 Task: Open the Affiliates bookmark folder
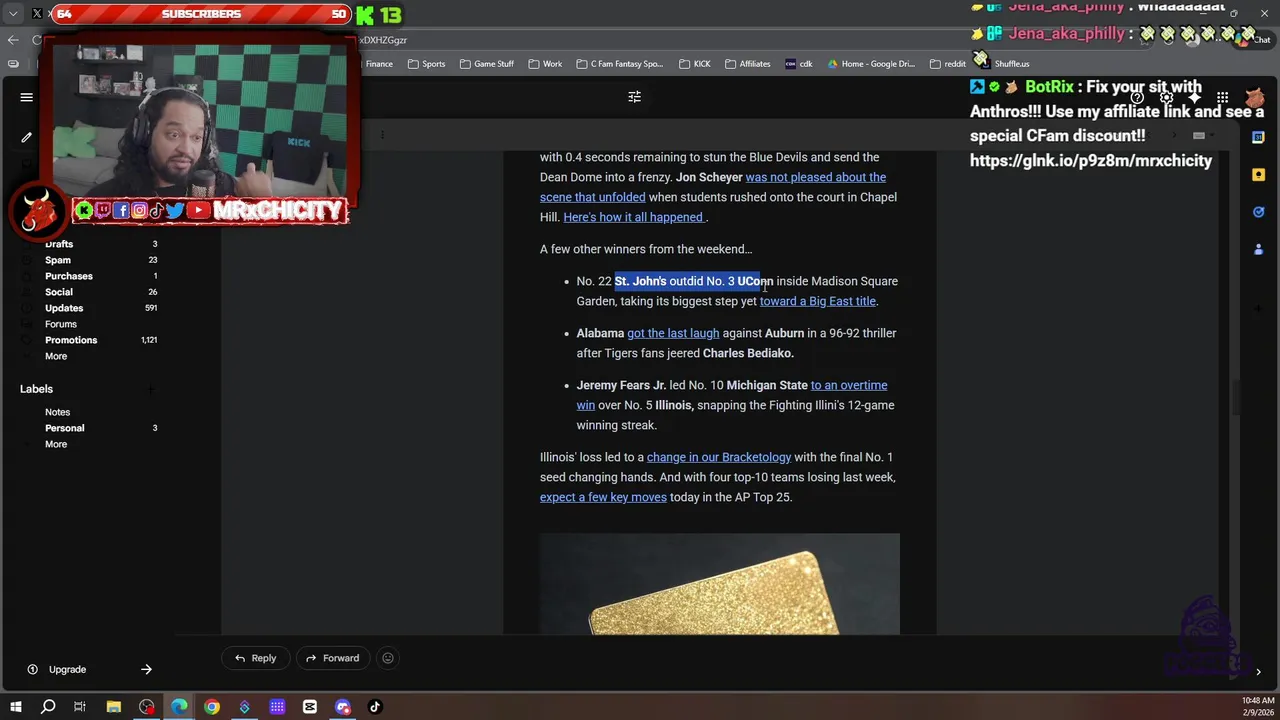pyautogui.click(x=746, y=64)
